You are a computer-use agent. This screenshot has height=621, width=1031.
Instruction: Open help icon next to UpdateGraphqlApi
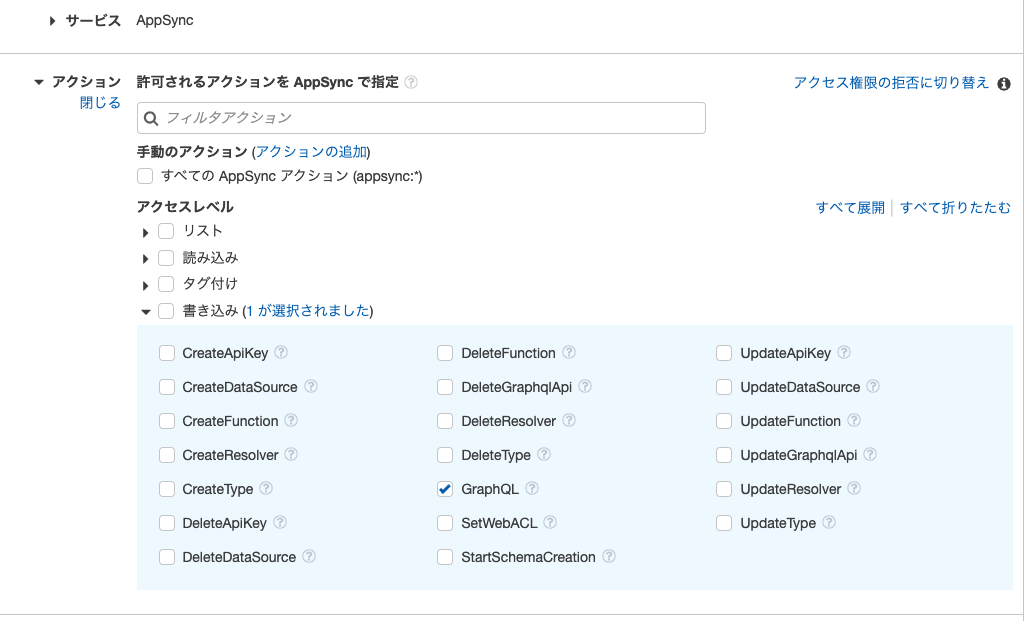point(870,455)
